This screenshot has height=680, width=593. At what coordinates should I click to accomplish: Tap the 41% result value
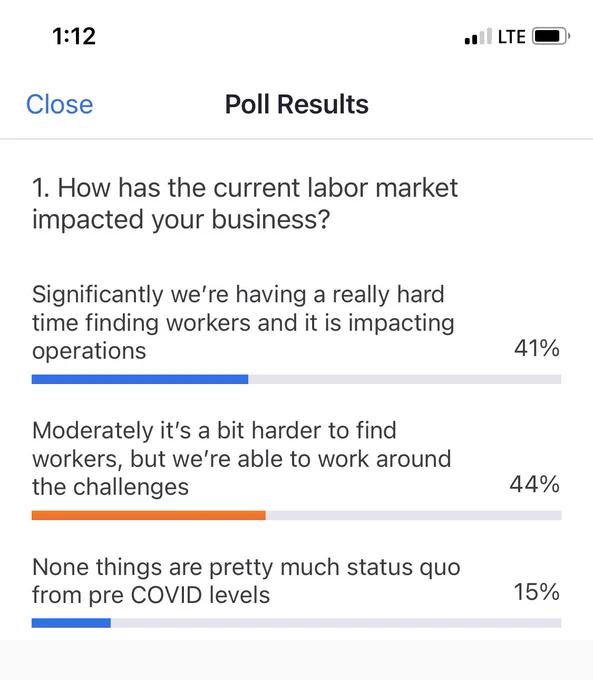pyautogui.click(x=537, y=348)
